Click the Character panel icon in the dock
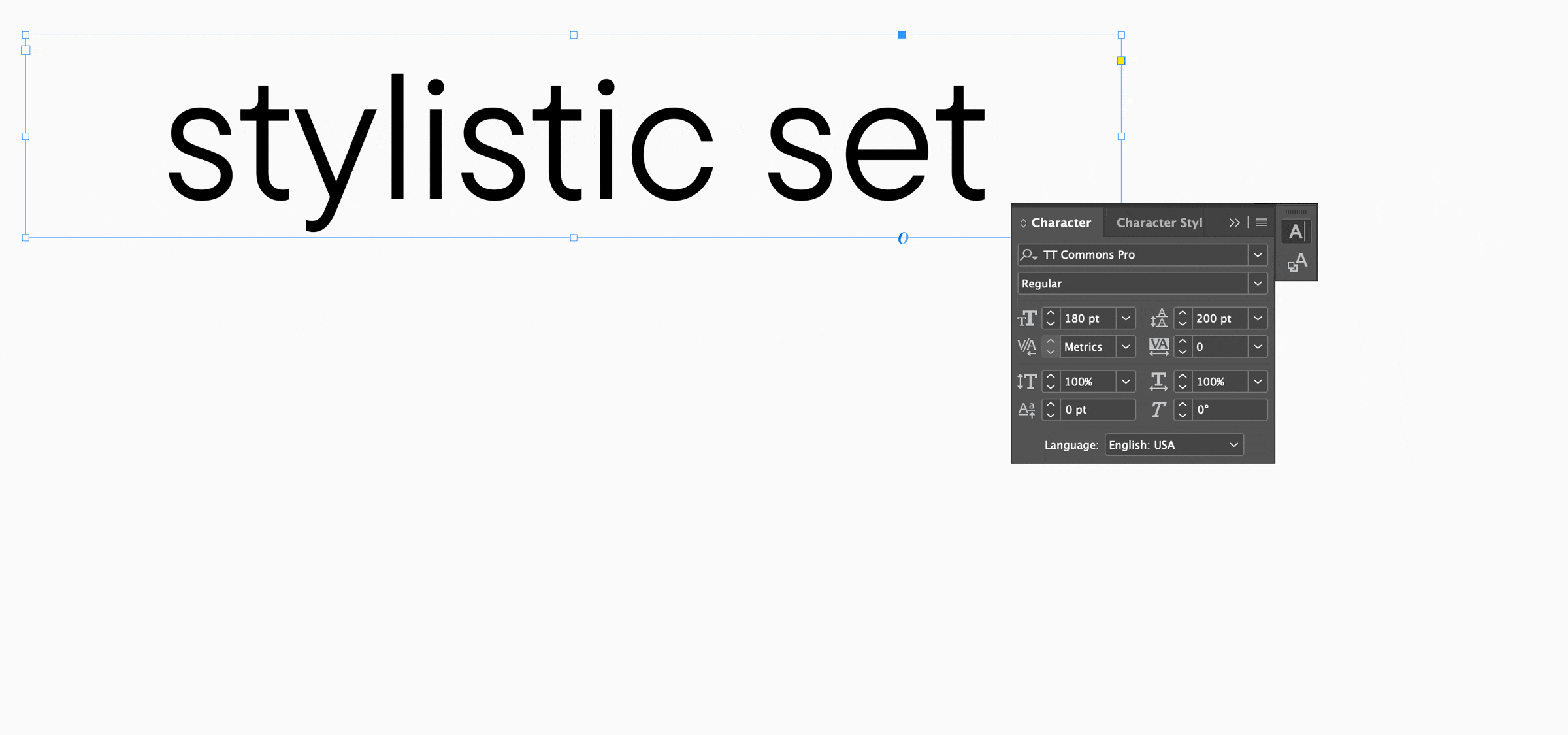1568x735 pixels. 1296,232
